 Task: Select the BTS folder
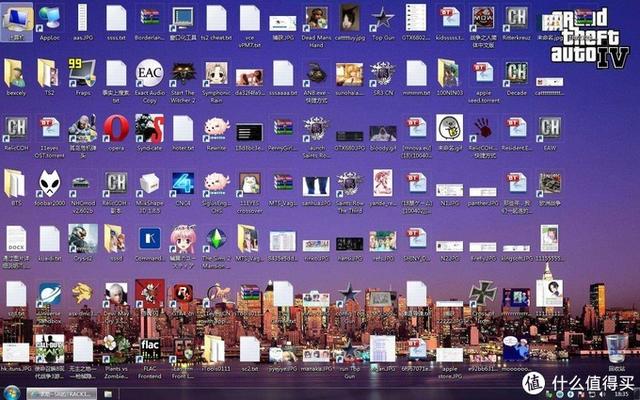(x=16, y=183)
